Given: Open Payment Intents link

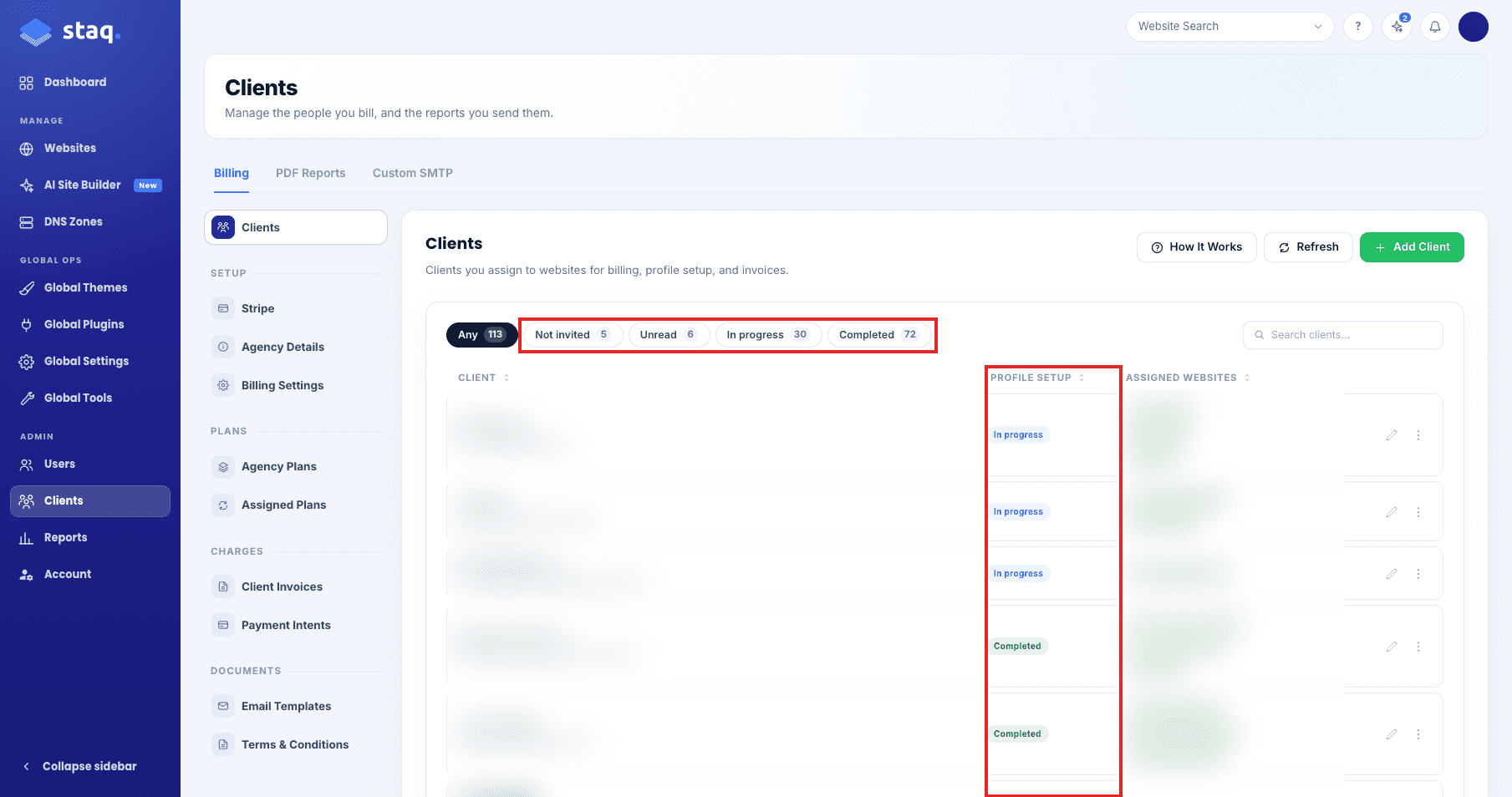Looking at the screenshot, I should point(296,625).
